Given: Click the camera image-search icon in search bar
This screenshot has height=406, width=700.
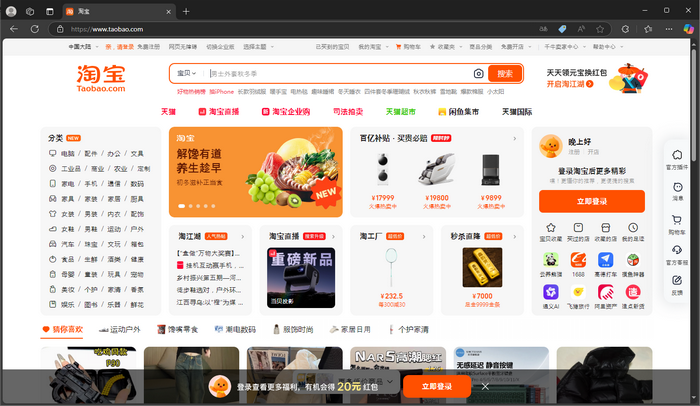Looking at the screenshot, I should click(478, 74).
